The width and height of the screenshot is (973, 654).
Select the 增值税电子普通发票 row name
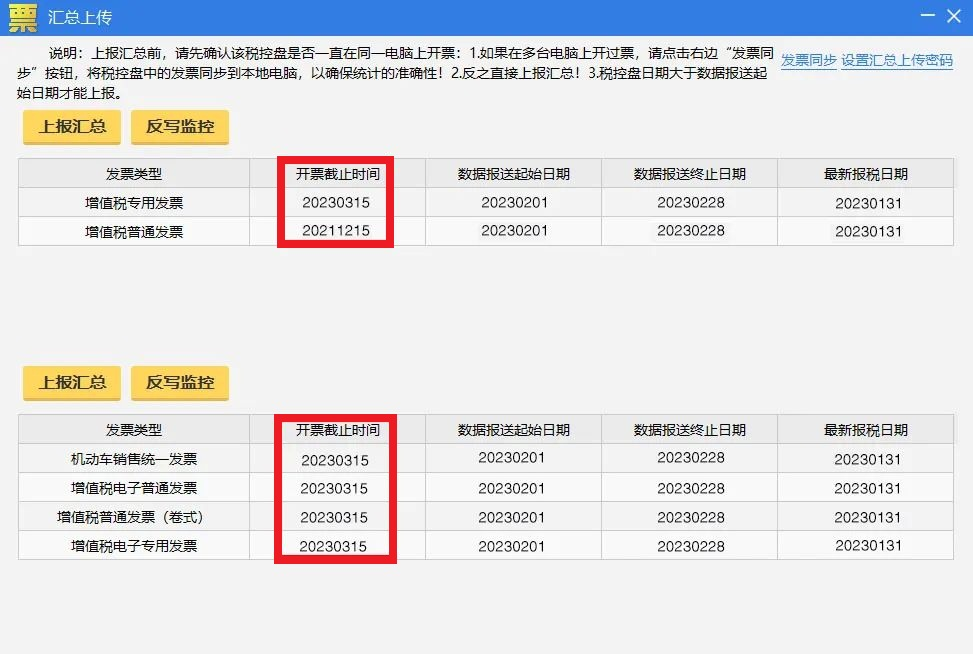(x=134, y=488)
